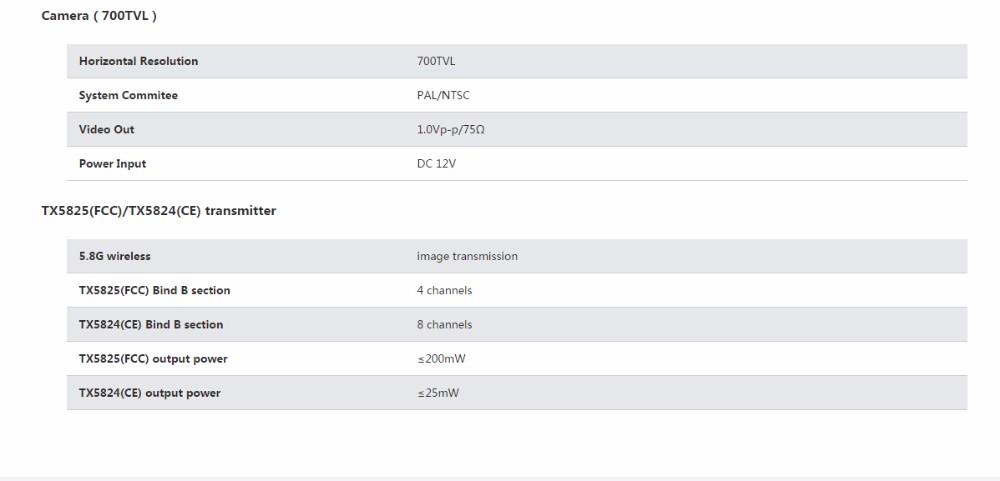Click the Camera ( 700TVL ) heading
Image resolution: width=1000 pixels, height=481 pixels.
coord(99,16)
